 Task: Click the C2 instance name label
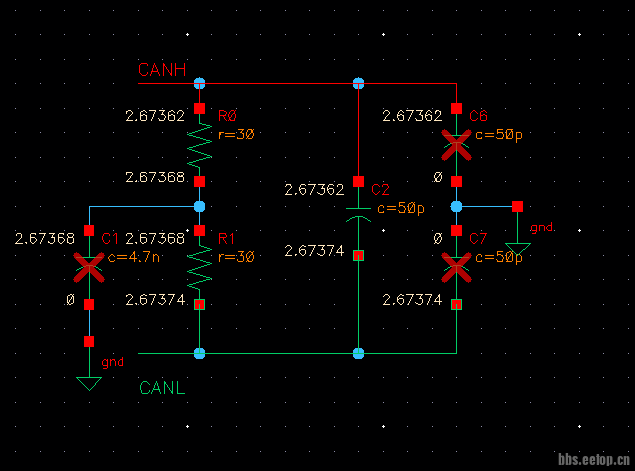[x=380, y=190]
